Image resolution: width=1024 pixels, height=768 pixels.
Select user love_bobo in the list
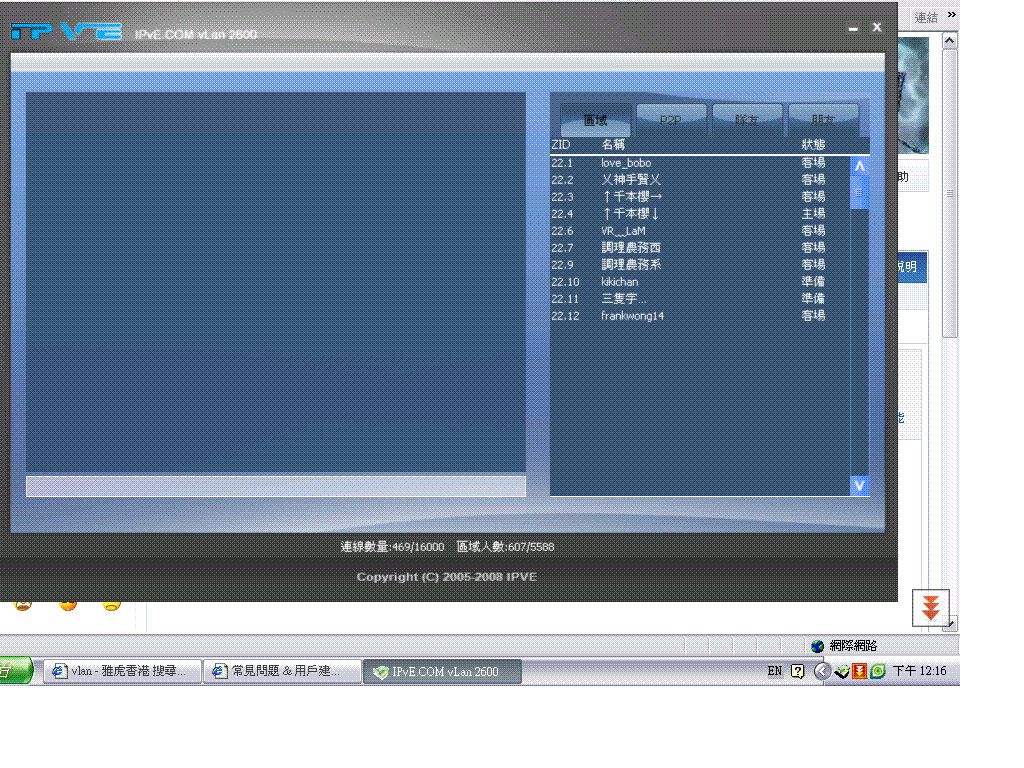(700, 163)
